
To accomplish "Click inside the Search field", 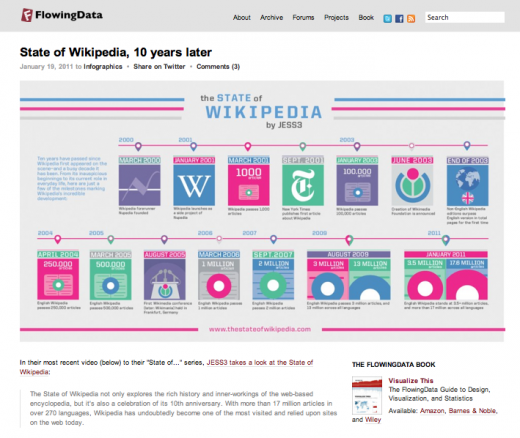I will [465, 17].
